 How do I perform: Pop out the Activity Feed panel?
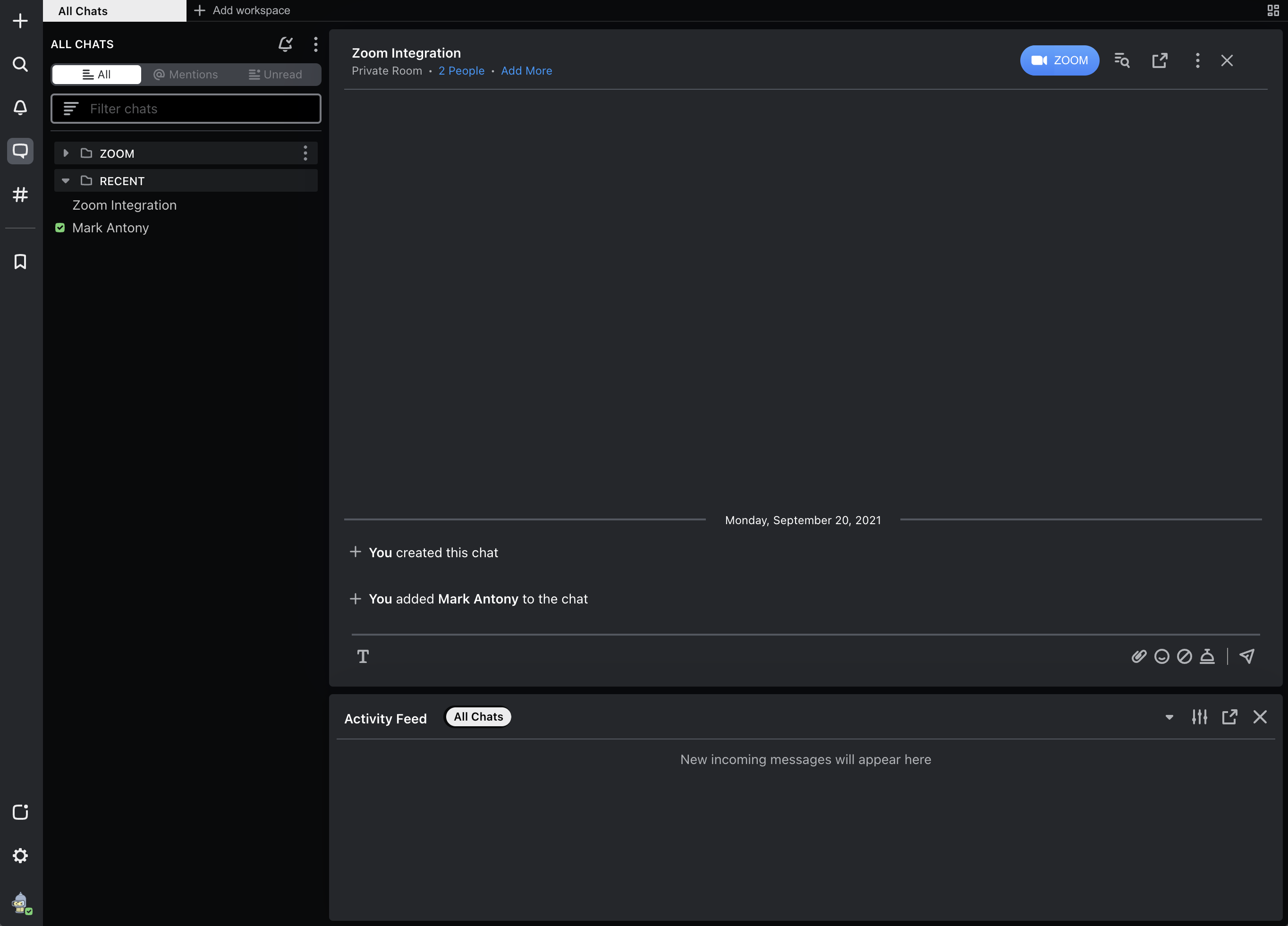[1229, 717]
